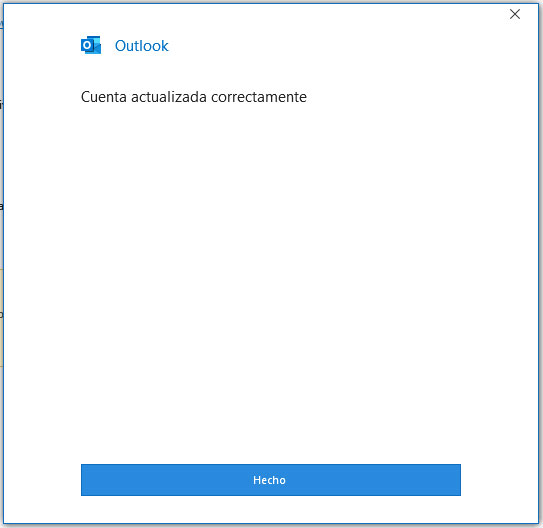The width and height of the screenshot is (543, 528).
Task: Click the word 'correctamente' in the heading
Action: pos(259,97)
